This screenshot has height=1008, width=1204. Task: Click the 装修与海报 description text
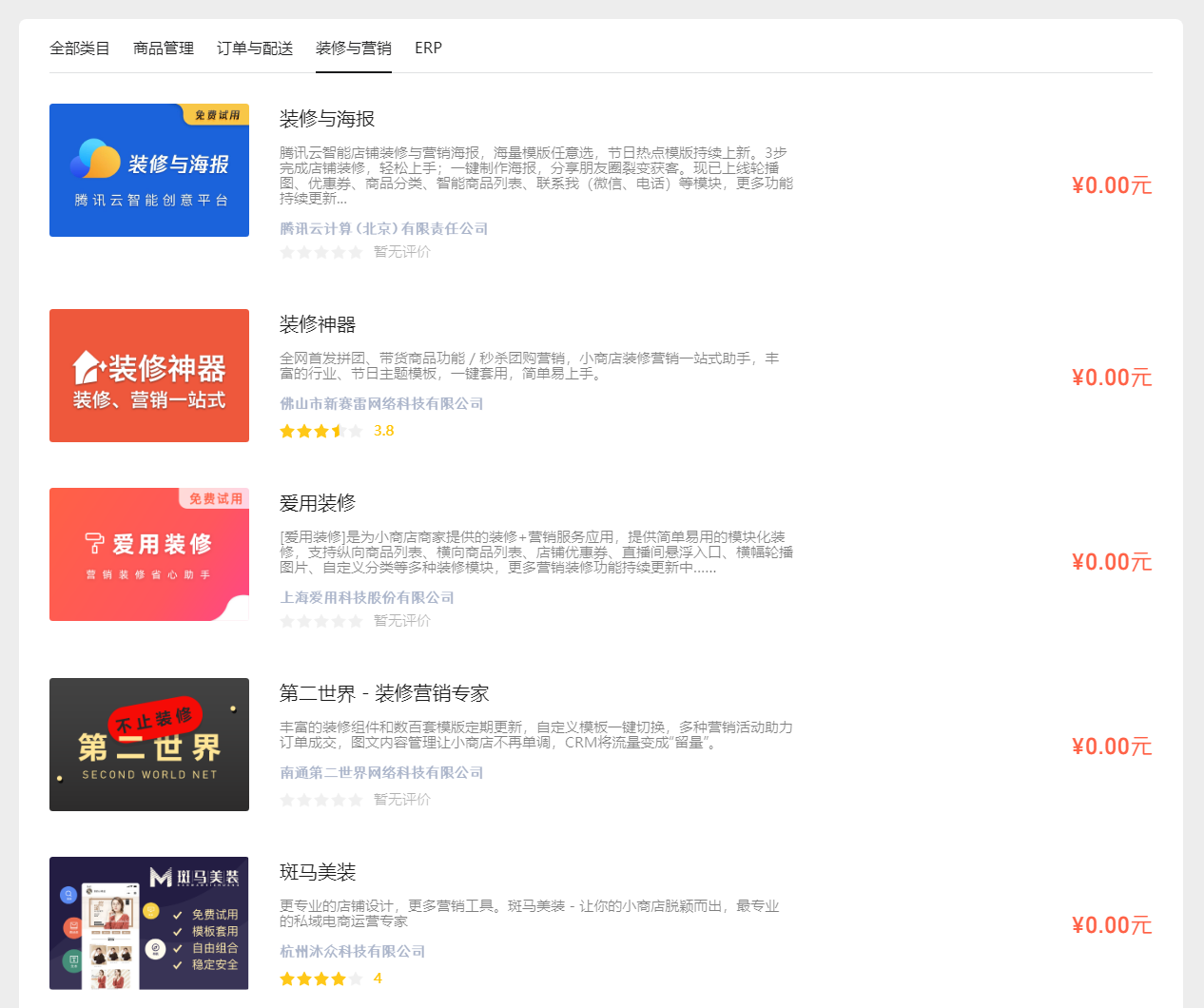[536, 176]
